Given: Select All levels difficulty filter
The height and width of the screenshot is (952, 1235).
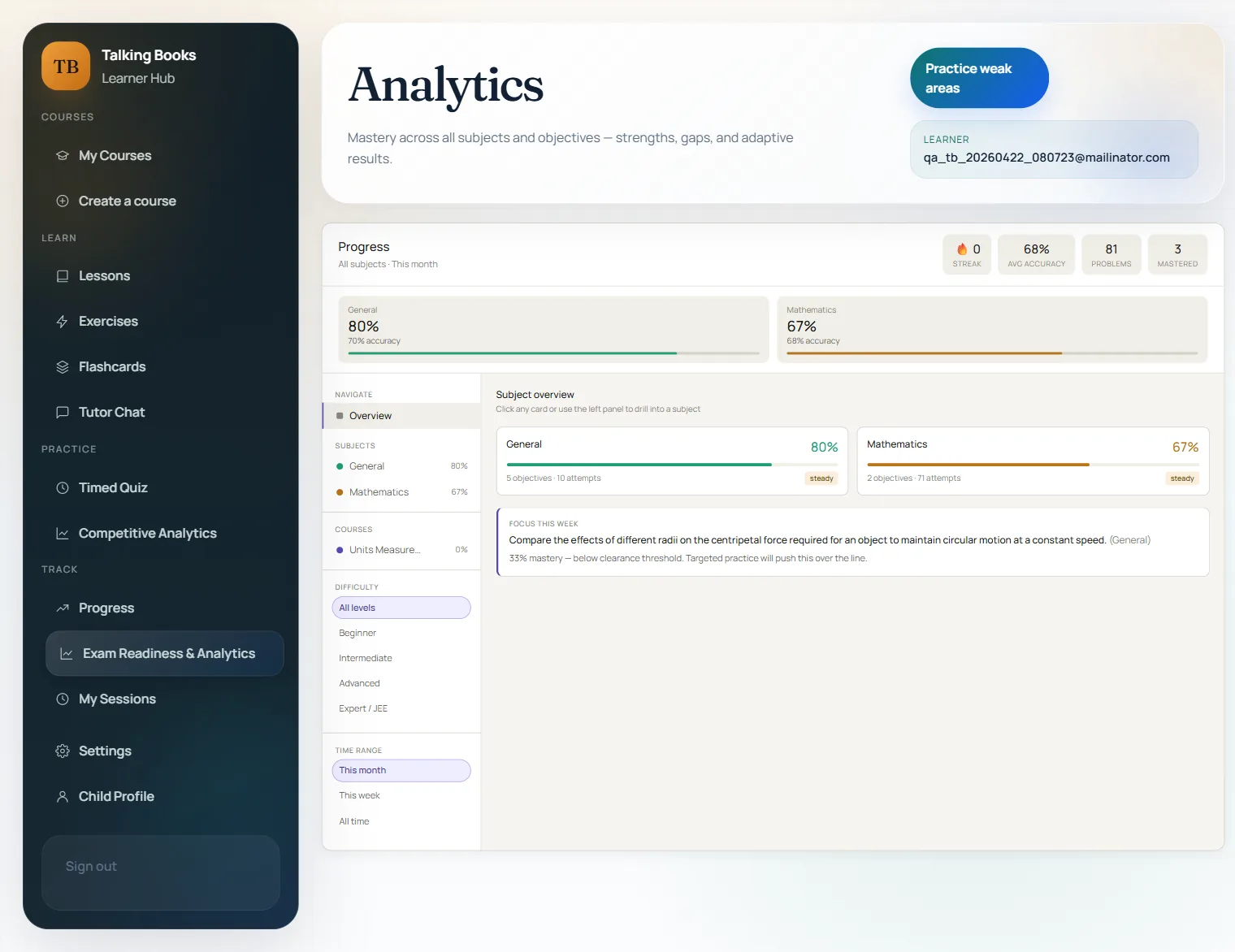Looking at the screenshot, I should 401,608.
